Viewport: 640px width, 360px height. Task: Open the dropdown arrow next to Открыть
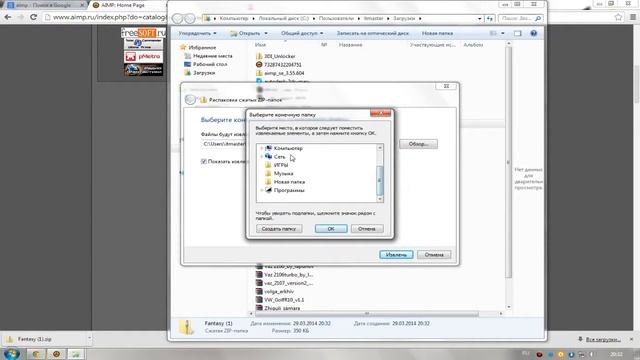[x=266, y=33]
